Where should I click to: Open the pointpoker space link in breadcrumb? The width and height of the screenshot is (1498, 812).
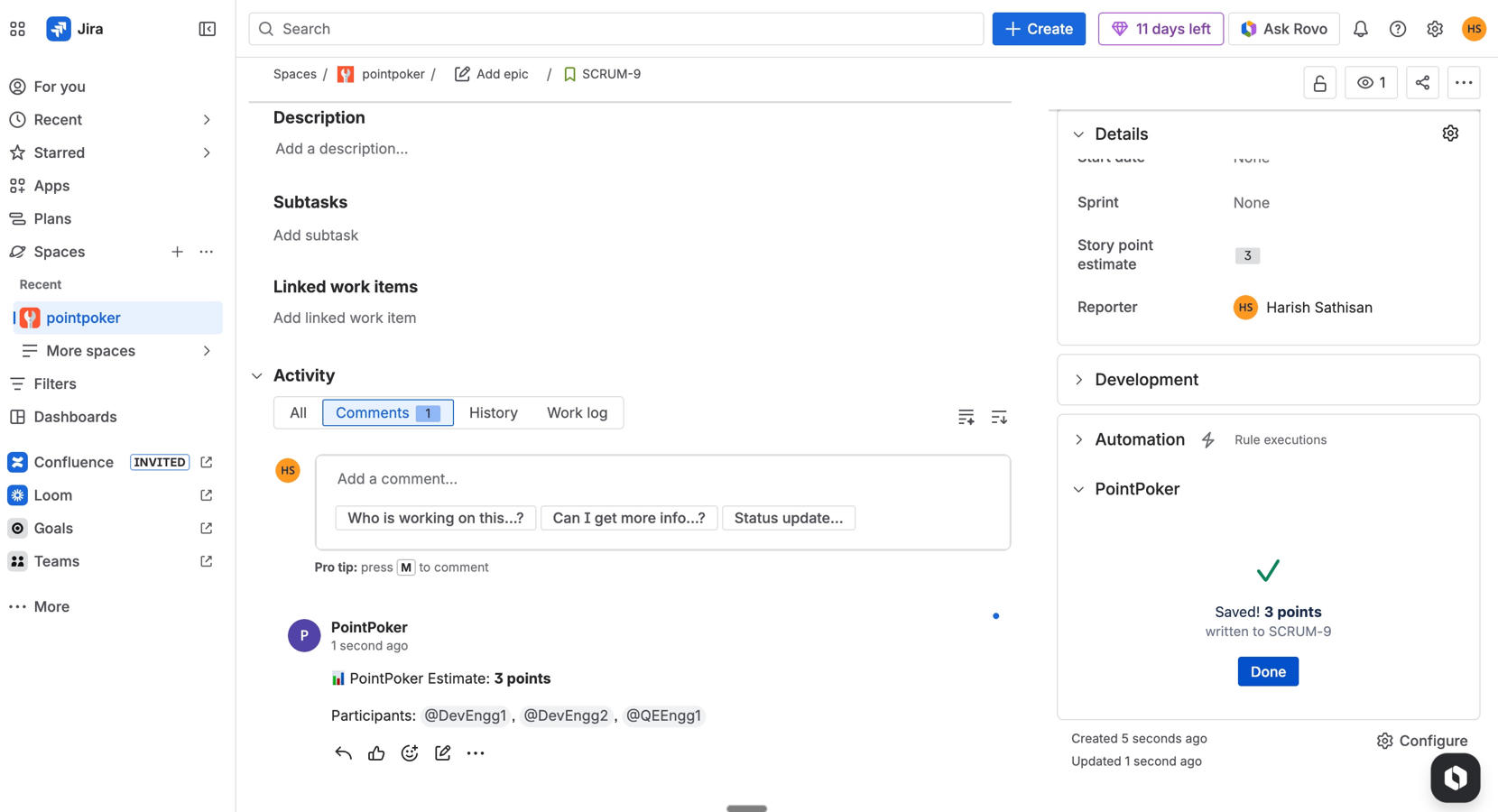tap(393, 73)
